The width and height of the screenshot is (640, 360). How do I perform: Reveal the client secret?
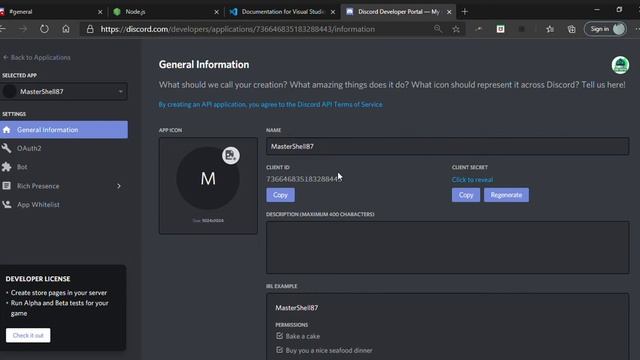[472, 180]
